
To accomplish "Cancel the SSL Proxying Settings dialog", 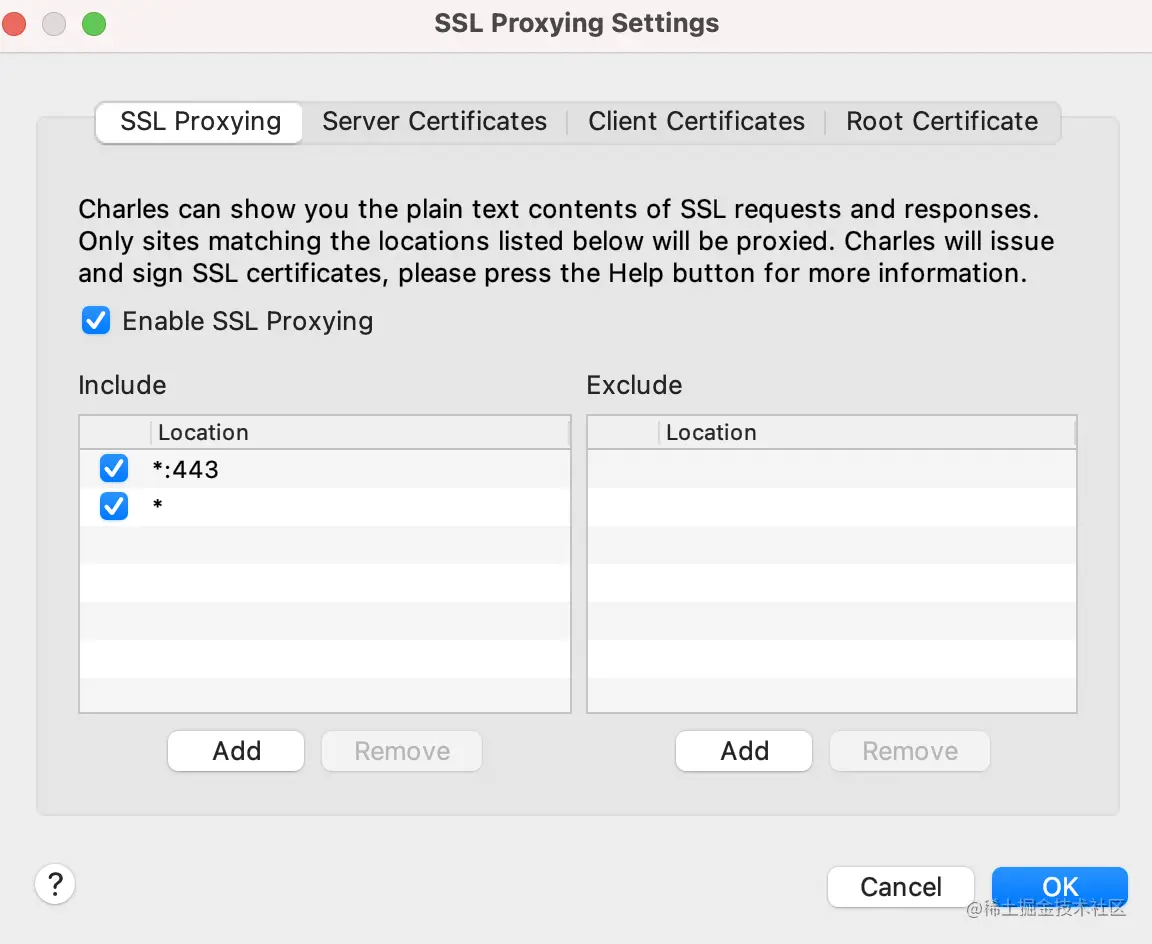I will click(x=900, y=887).
